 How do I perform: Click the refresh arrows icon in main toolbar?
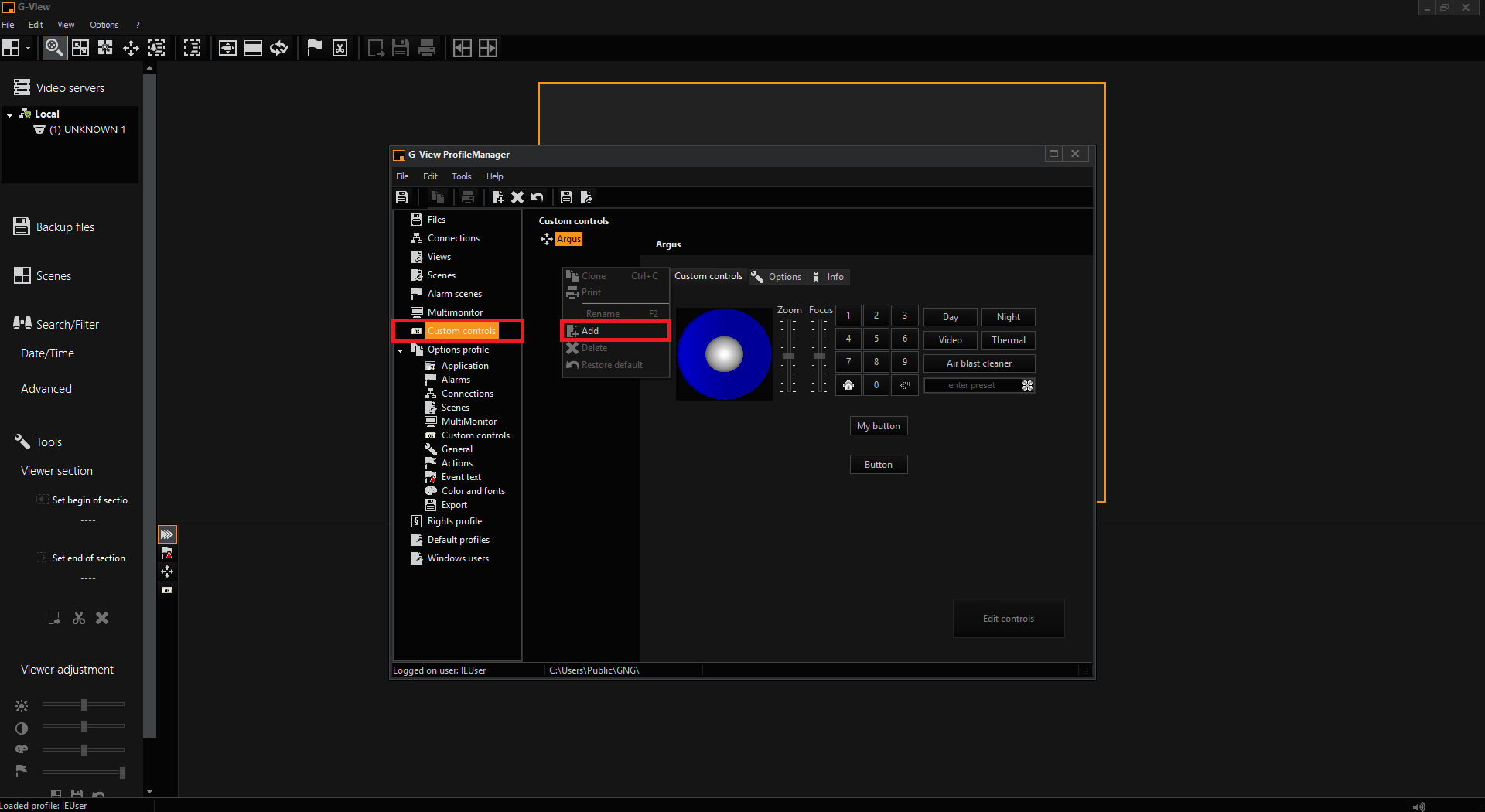click(x=279, y=48)
